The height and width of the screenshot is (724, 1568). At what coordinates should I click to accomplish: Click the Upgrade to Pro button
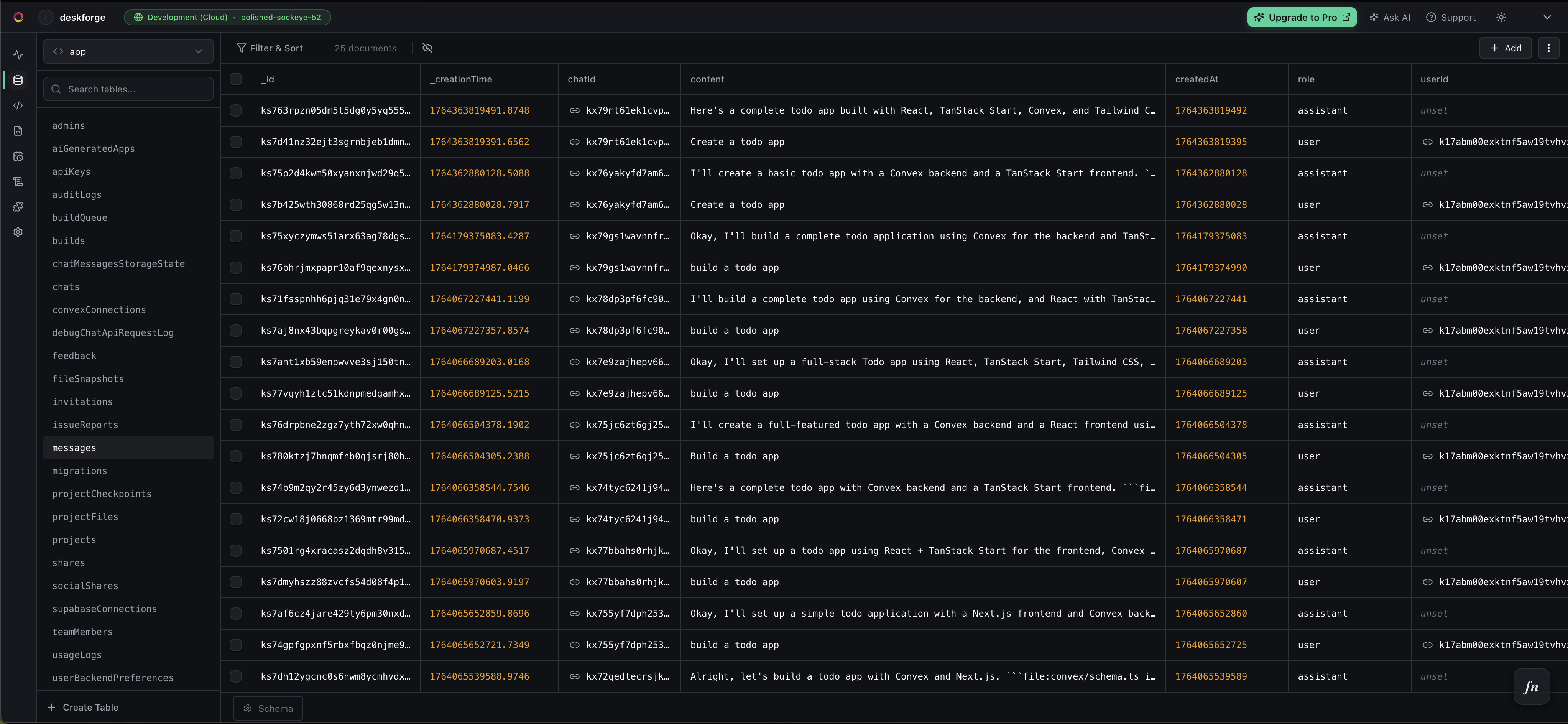tap(1302, 18)
